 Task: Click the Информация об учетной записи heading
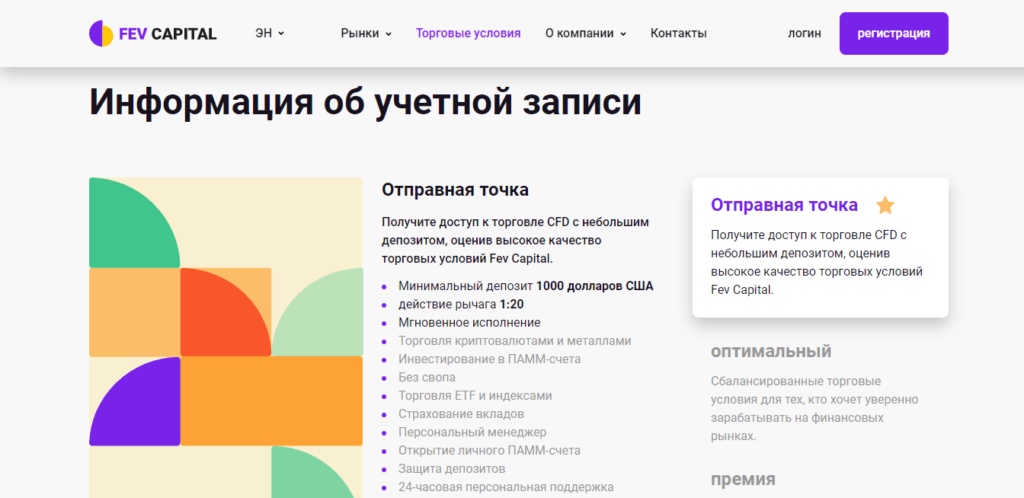[365, 102]
